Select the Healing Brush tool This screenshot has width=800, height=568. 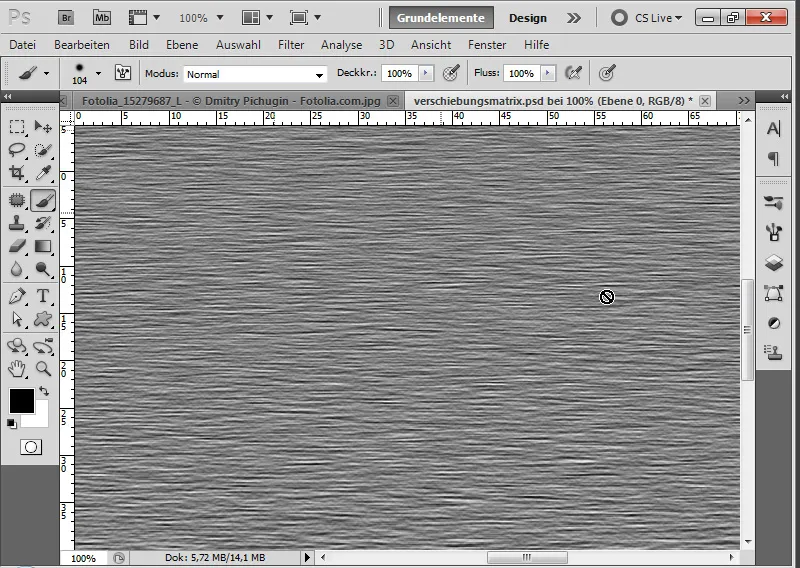point(17,200)
